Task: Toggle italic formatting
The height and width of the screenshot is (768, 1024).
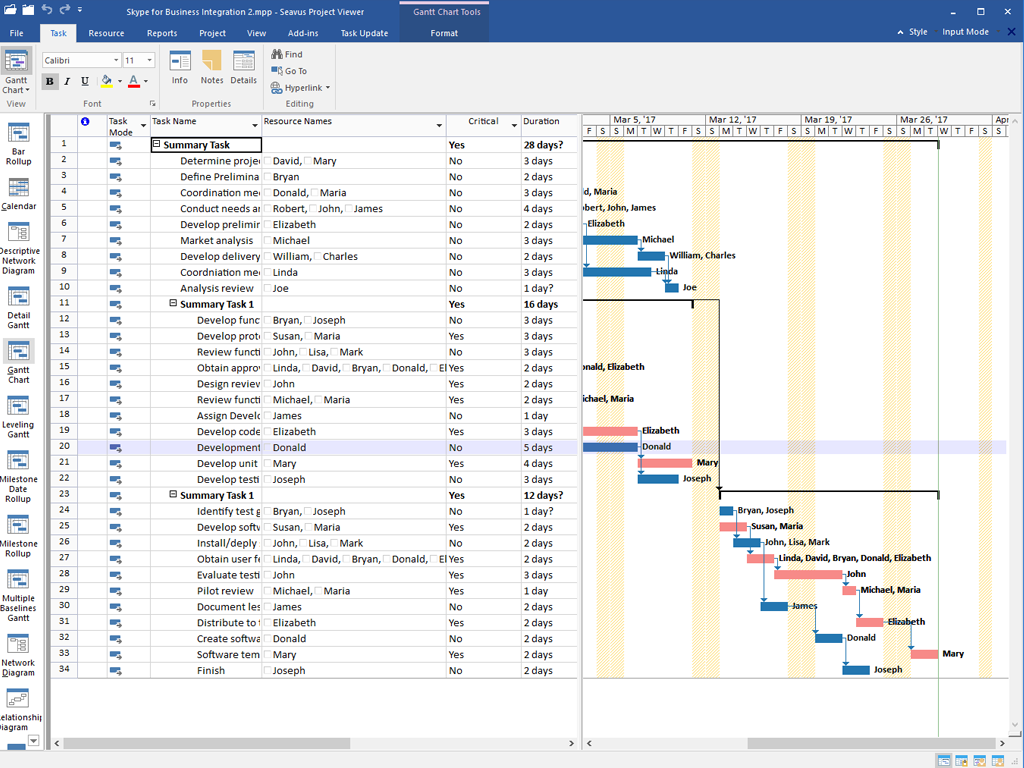Action: pyautogui.click(x=66, y=81)
